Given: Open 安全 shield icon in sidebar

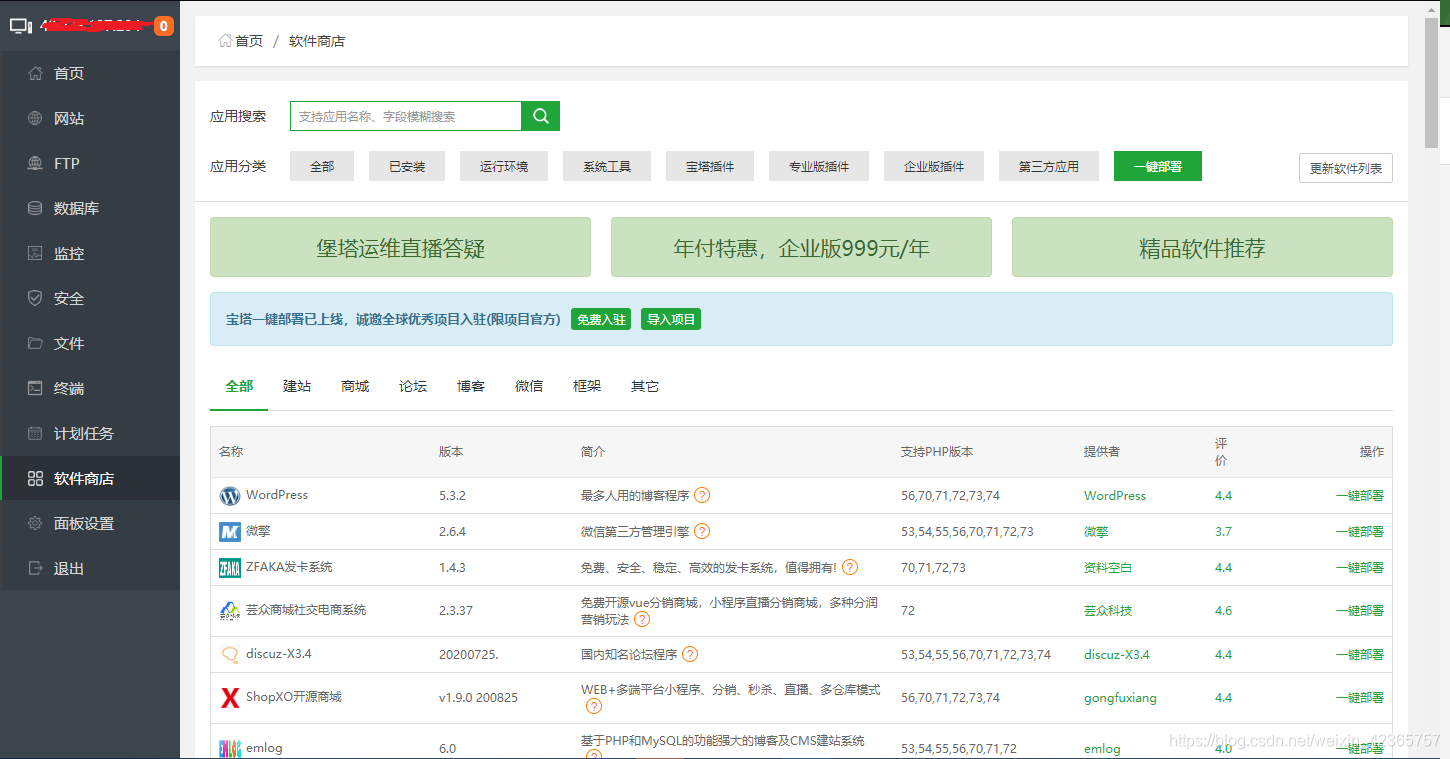Looking at the screenshot, I should (x=36, y=298).
